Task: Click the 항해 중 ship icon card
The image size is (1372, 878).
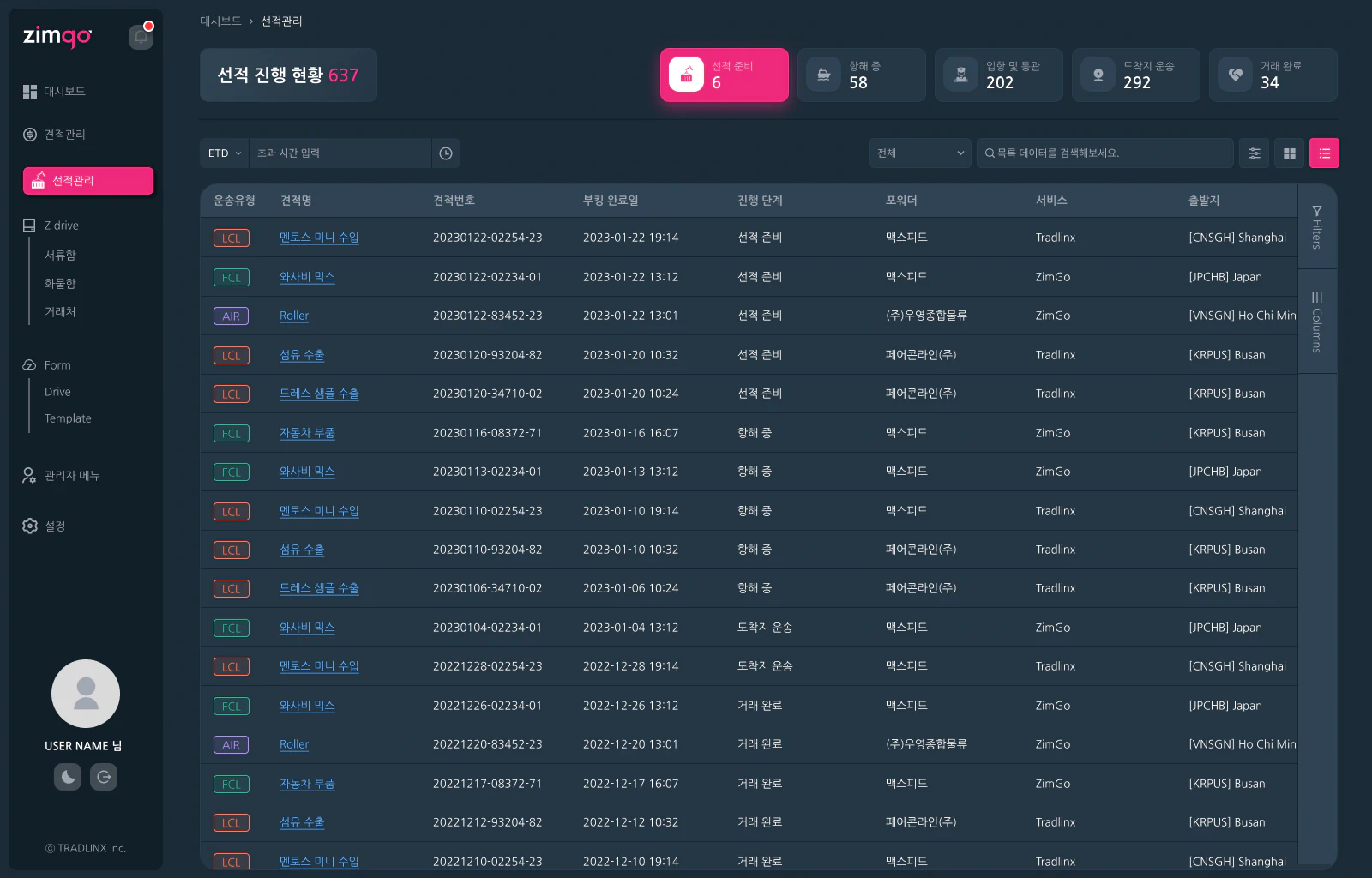Action: 823,75
